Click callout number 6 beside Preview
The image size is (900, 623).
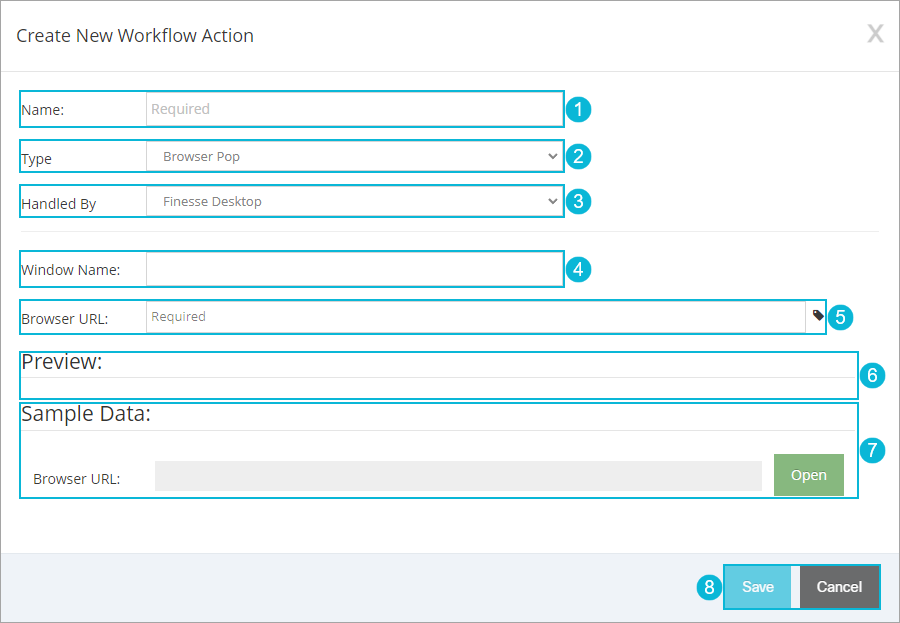[x=872, y=376]
